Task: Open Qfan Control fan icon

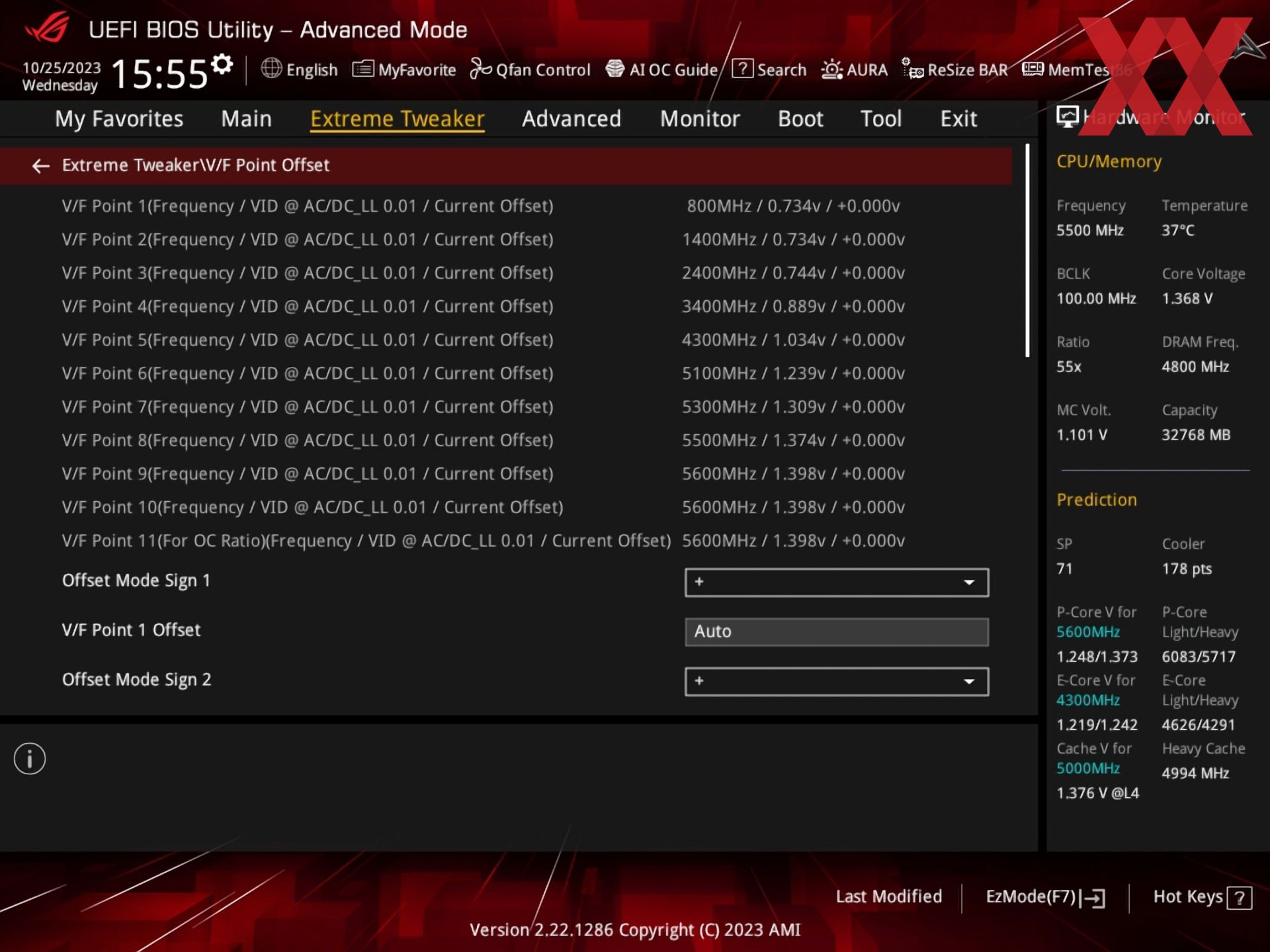Action: pos(481,69)
